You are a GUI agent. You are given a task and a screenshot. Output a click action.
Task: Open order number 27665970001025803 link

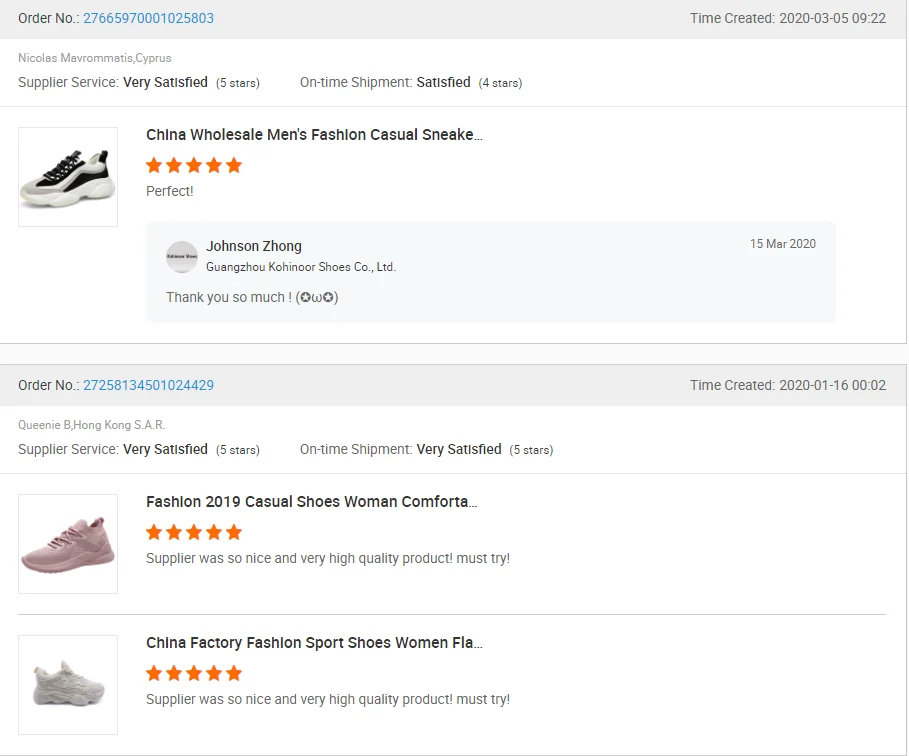click(x=148, y=18)
